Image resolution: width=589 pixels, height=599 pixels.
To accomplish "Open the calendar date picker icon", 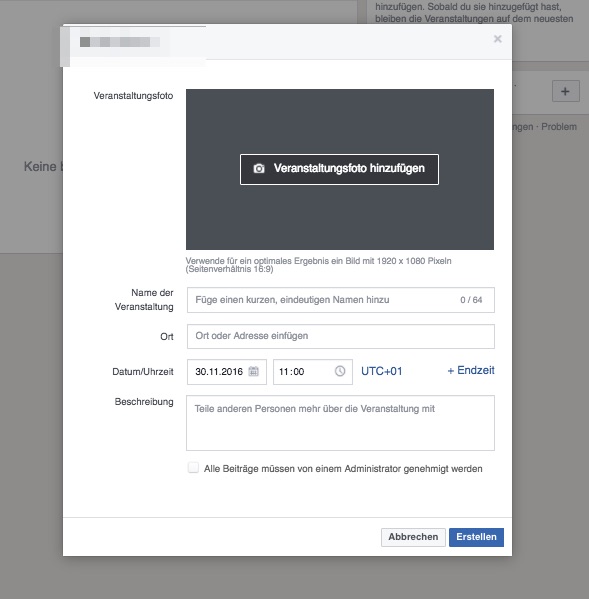I will (x=254, y=371).
